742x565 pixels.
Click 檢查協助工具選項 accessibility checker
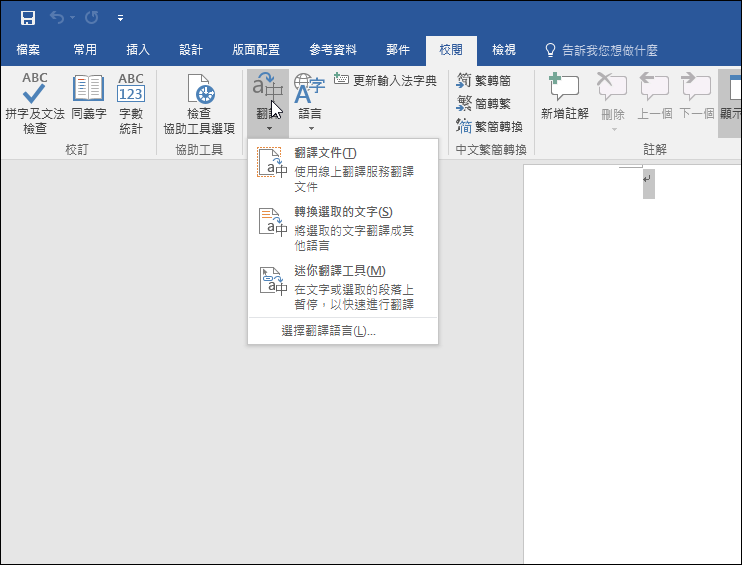pos(199,103)
